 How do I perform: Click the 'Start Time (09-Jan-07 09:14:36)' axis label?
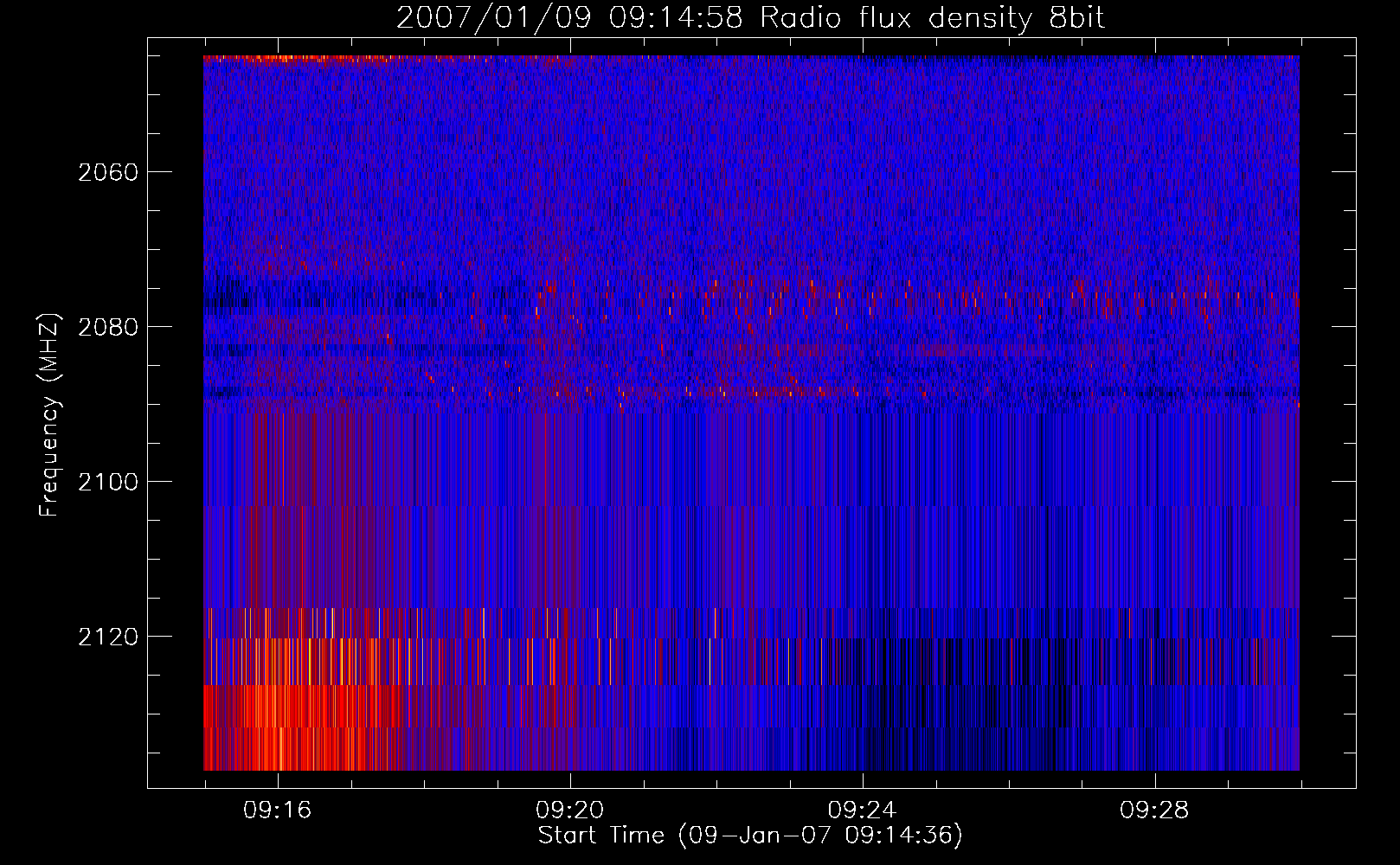point(750,836)
